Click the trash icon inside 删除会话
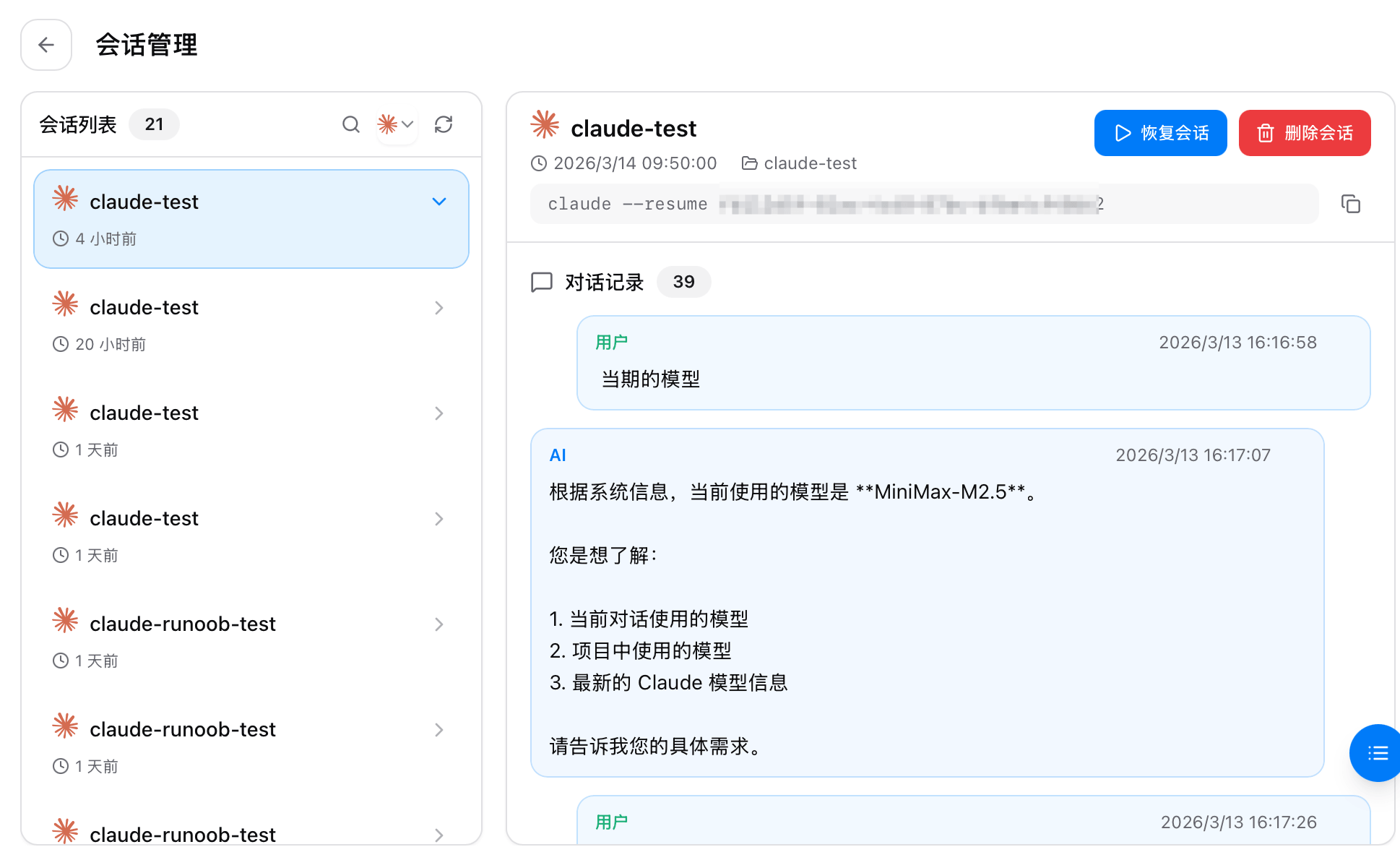Screen dimensions: 1400x860 [1265, 133]
